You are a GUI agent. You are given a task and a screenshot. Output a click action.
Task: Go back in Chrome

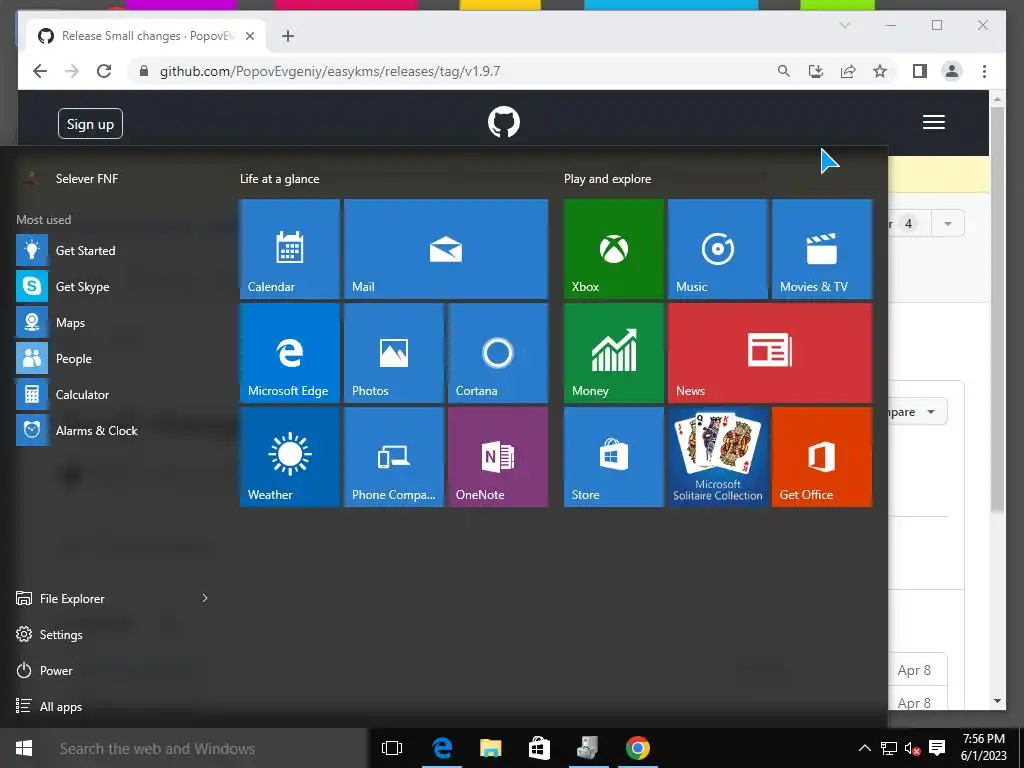[x=40, y=71]
